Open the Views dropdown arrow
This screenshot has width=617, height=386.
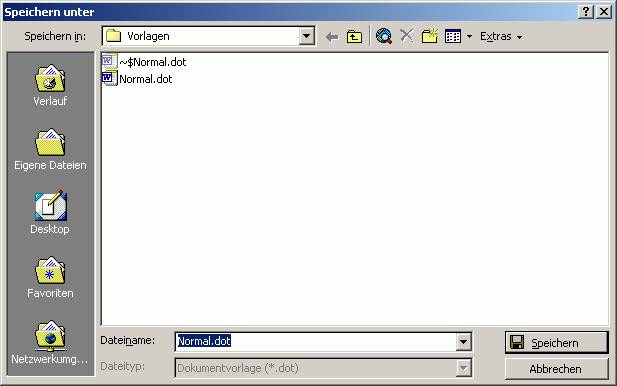469,37
